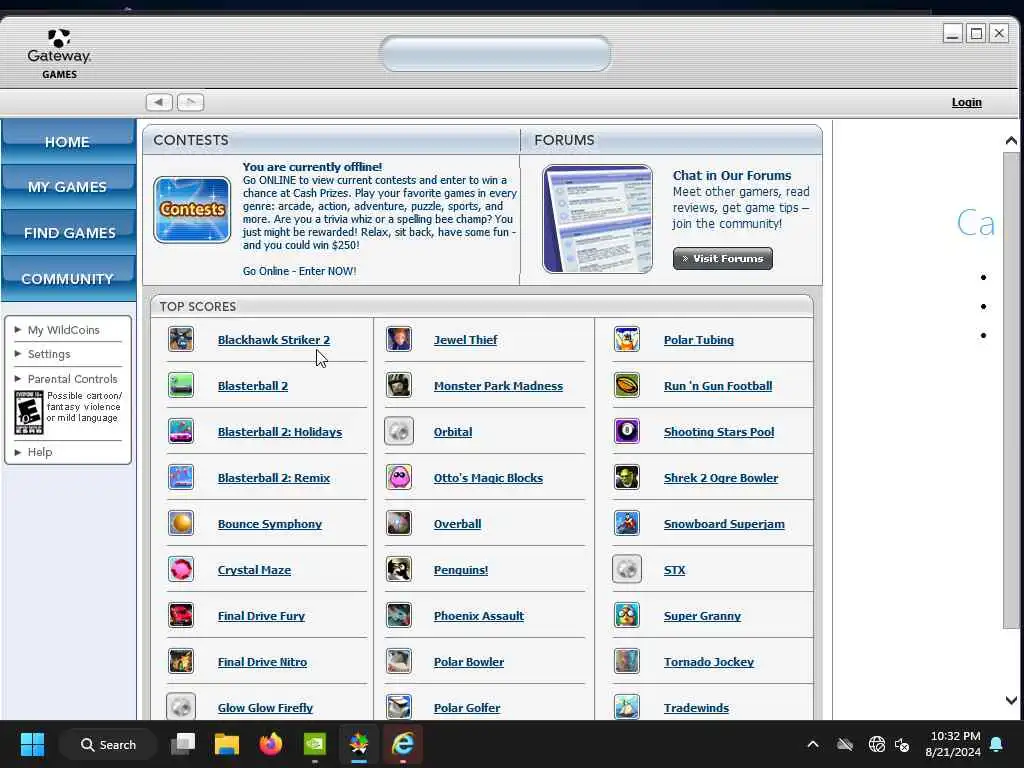
Task: Select the Run 'n Gun Football icon
Action: point(627,385)
